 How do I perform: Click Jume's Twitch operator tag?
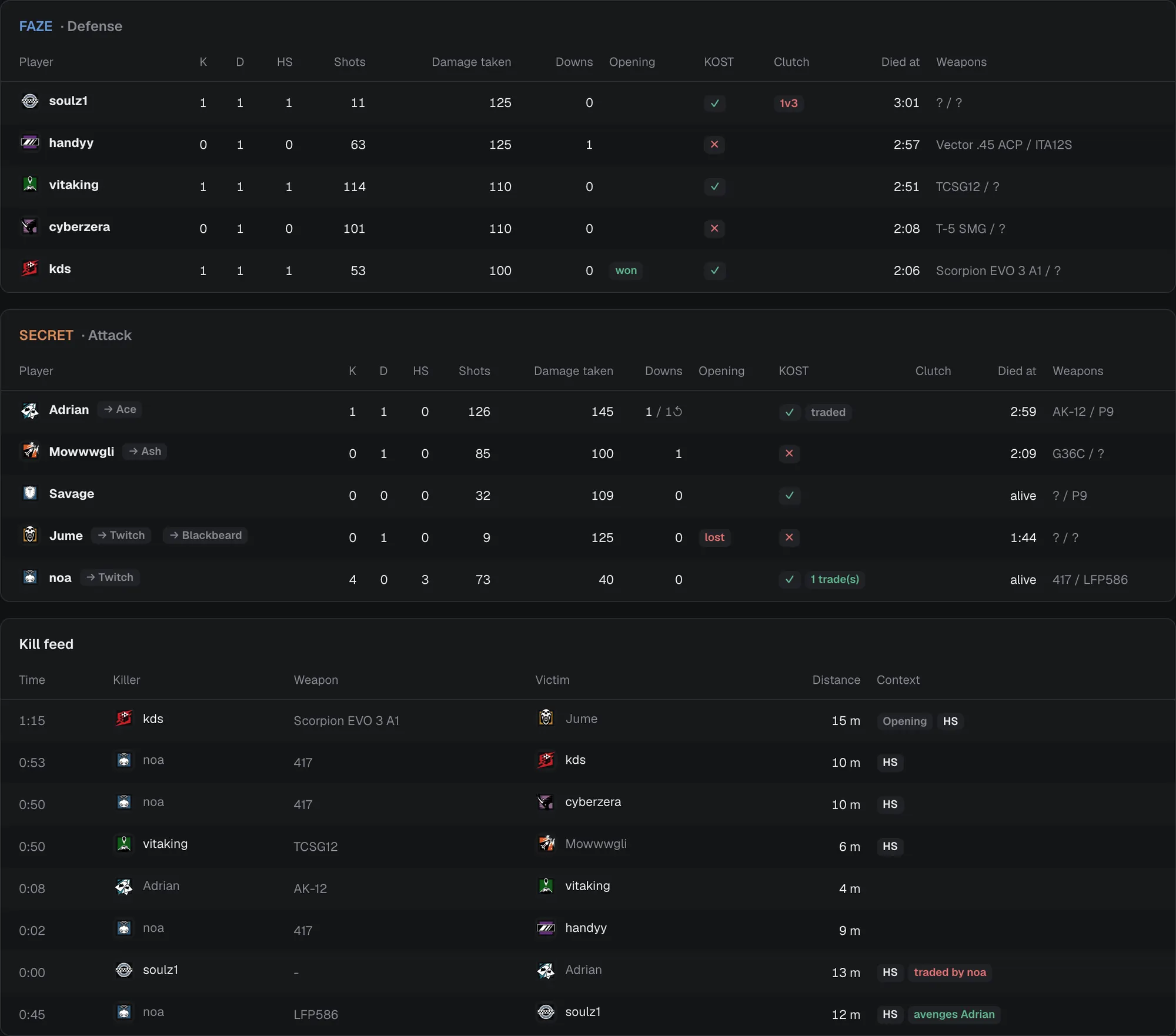pos(121,535)
